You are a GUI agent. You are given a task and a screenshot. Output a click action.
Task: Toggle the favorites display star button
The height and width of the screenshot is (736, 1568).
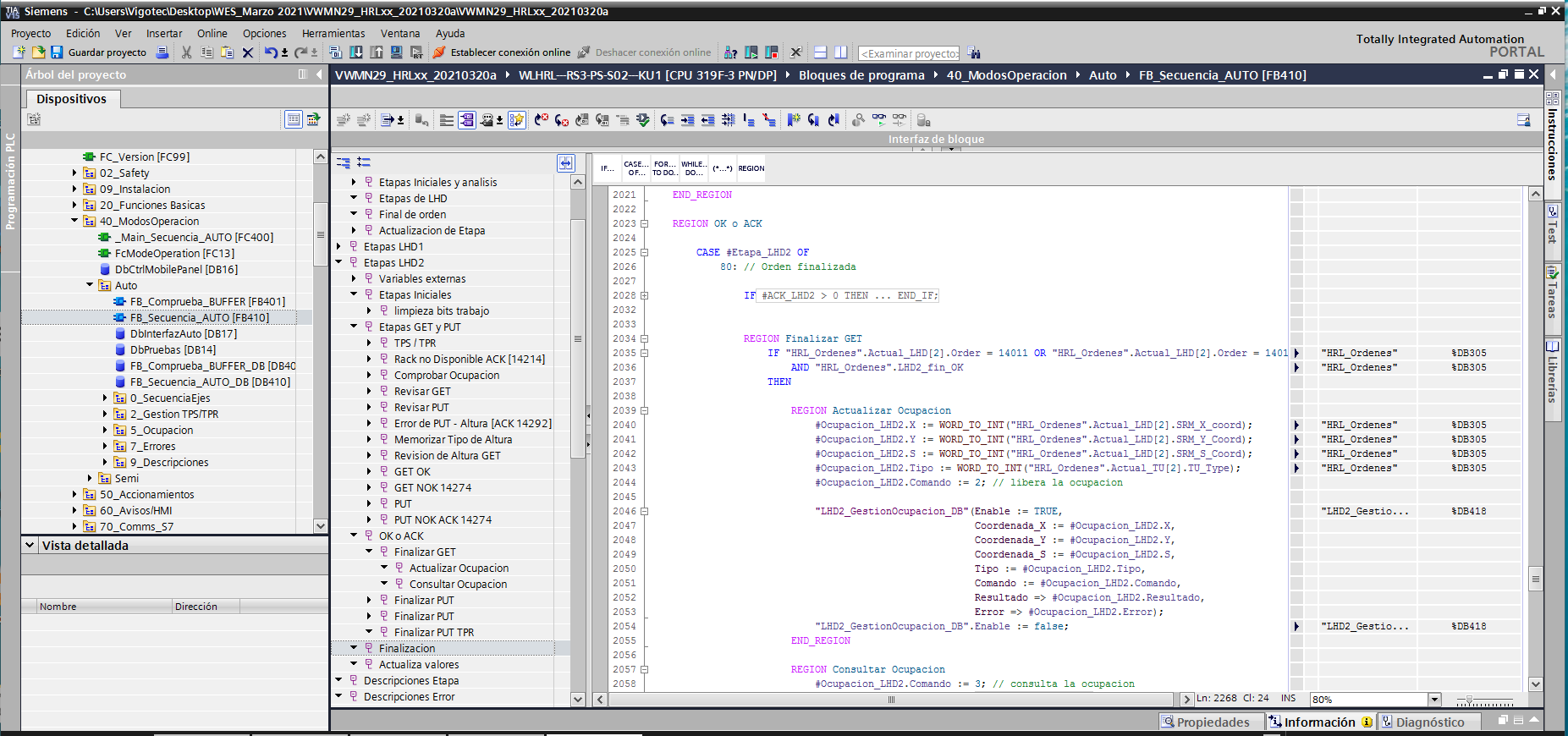click(x=517, y=120)
